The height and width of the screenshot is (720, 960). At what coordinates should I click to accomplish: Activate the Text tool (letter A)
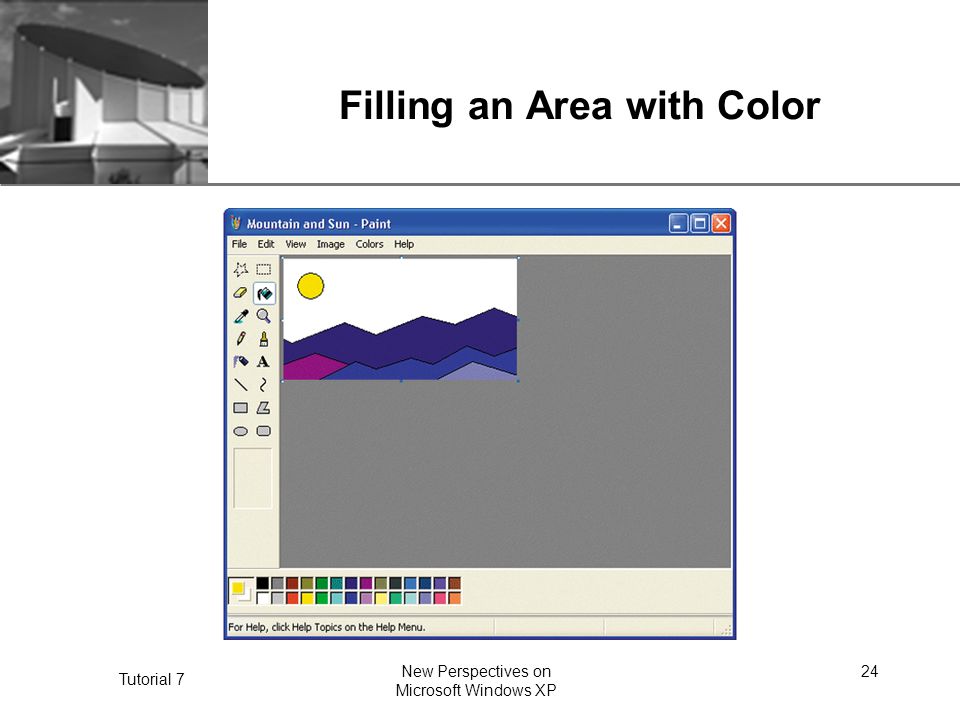point(263,361)
